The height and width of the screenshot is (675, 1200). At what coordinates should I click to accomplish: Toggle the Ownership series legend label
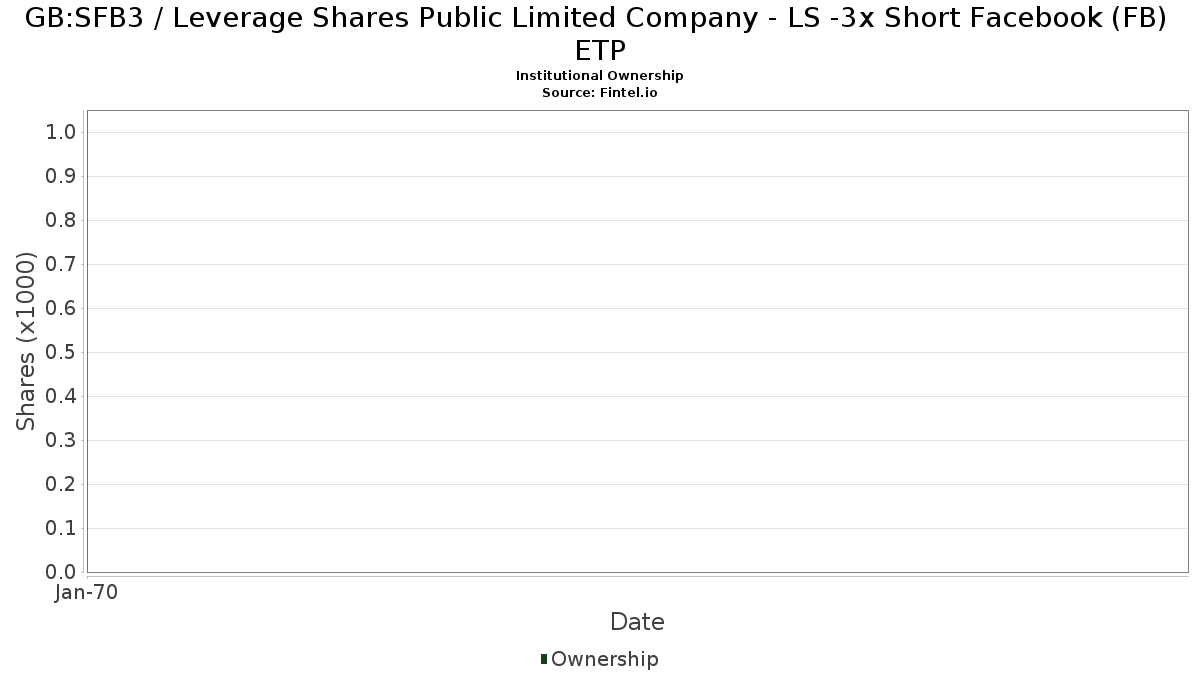pos(604,659)
